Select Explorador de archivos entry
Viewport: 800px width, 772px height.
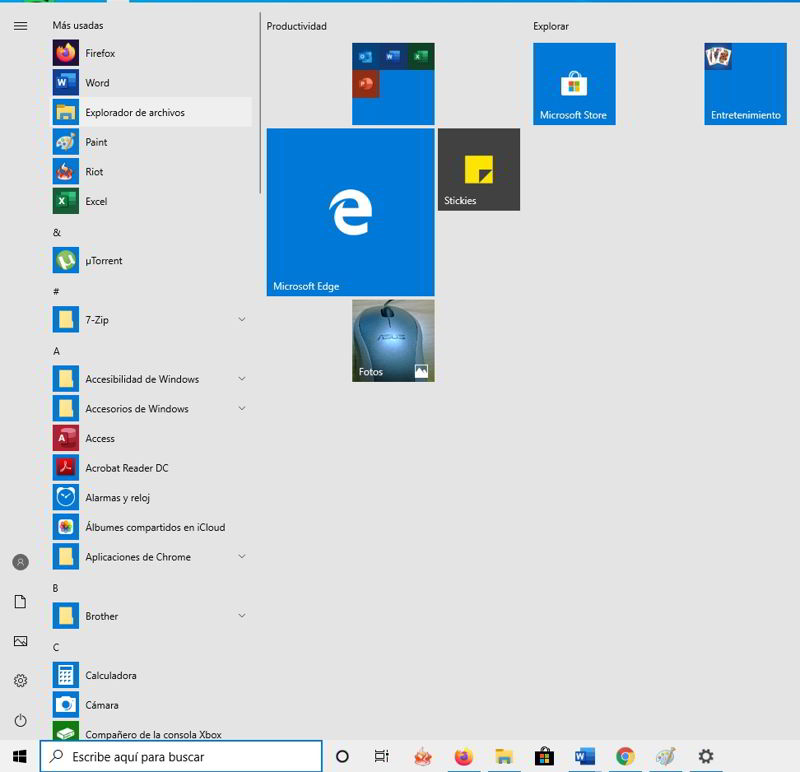134,113
